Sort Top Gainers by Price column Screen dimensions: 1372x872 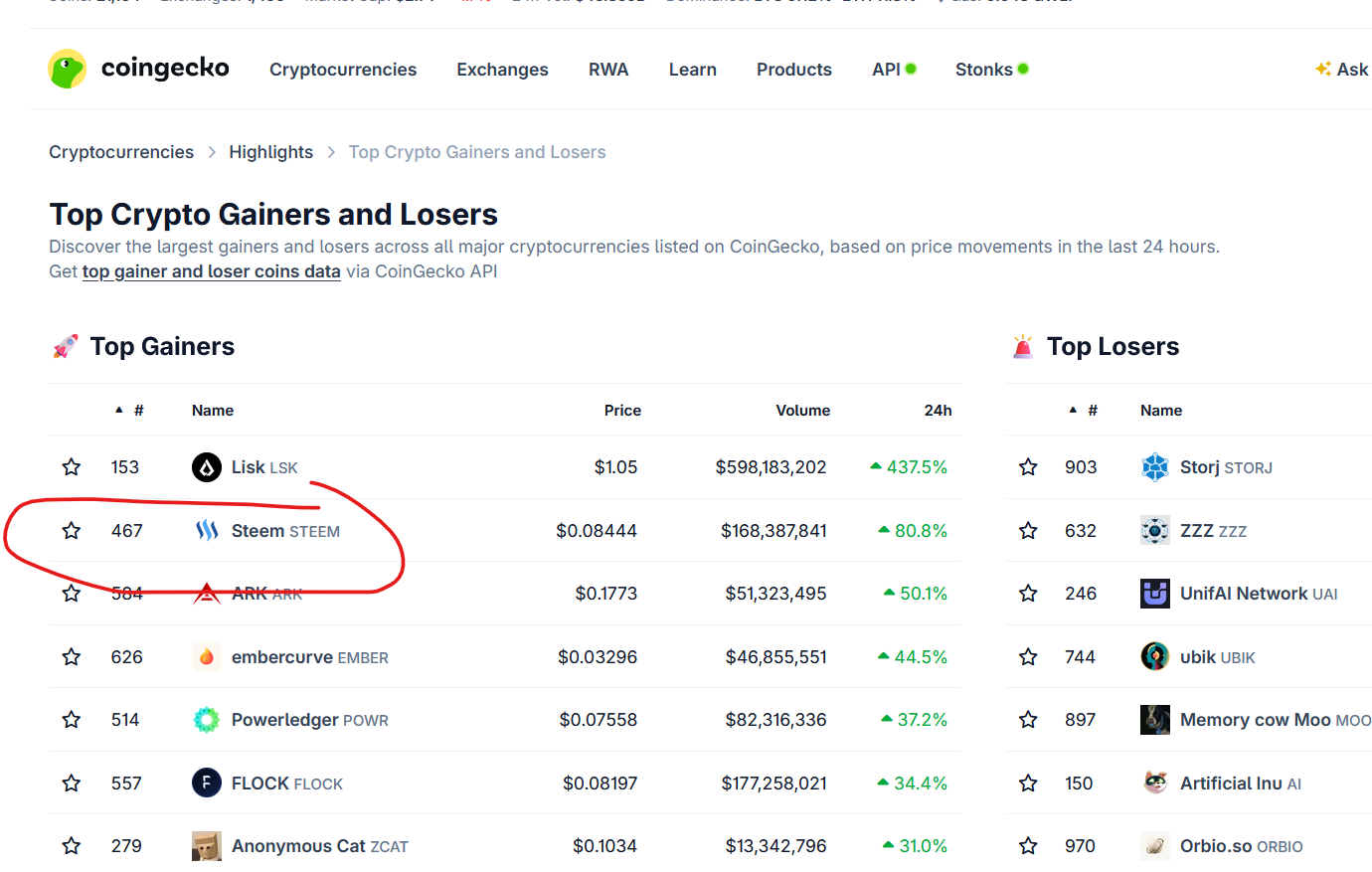point(622,411)
